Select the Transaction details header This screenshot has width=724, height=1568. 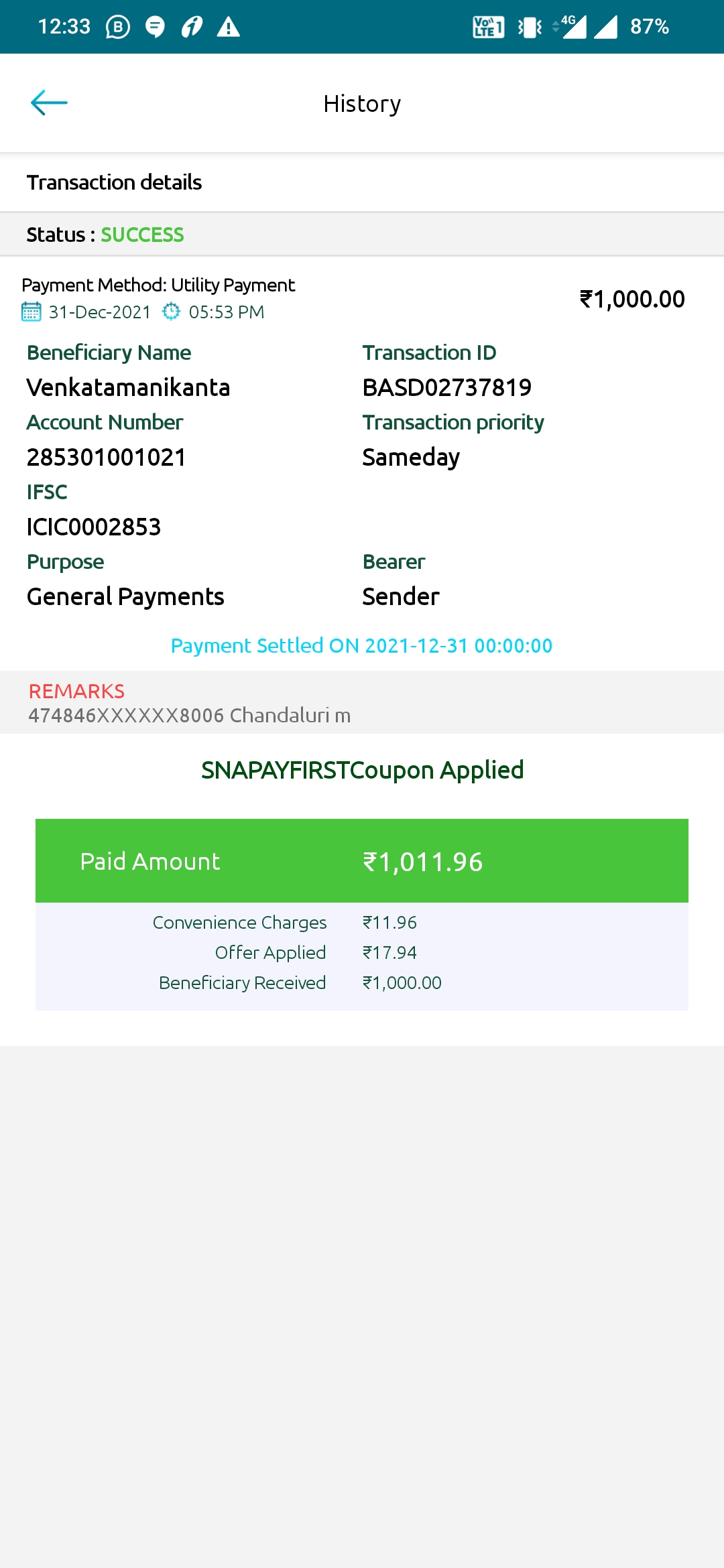tap(114, 182)
